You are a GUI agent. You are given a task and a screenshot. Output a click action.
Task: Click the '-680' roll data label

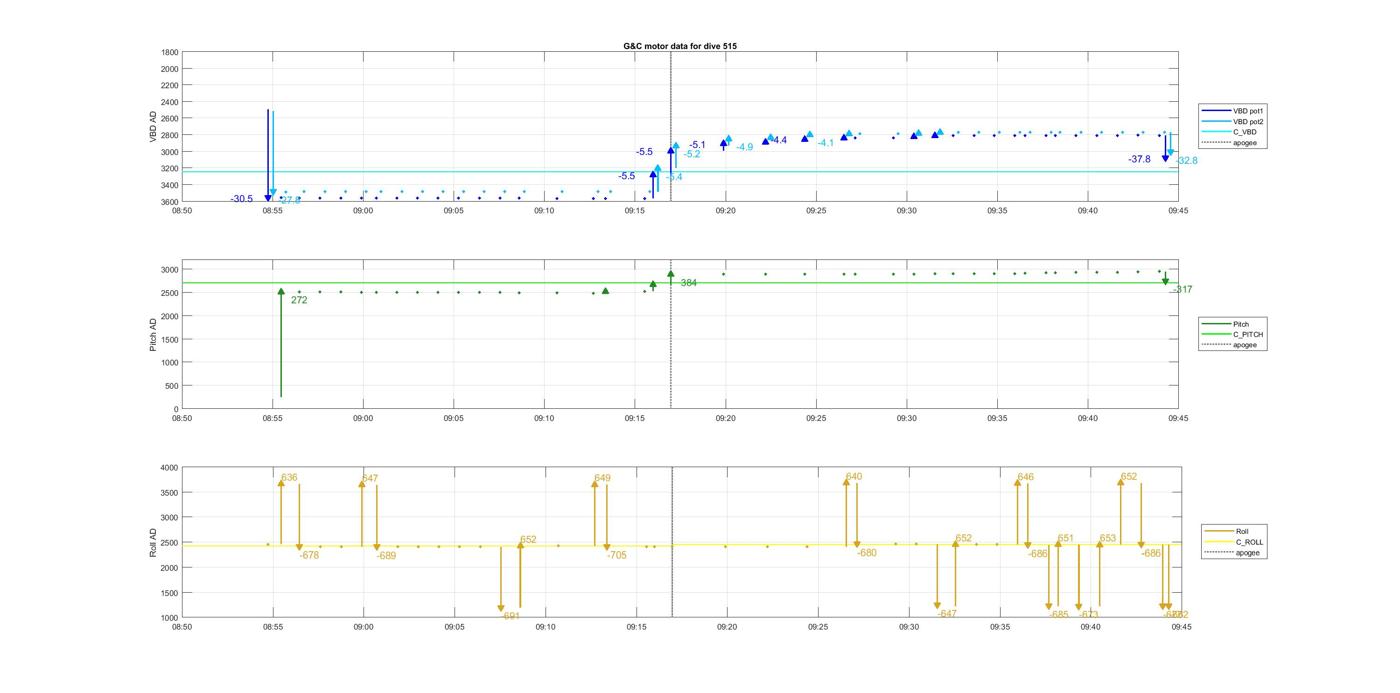pos(867,553)
